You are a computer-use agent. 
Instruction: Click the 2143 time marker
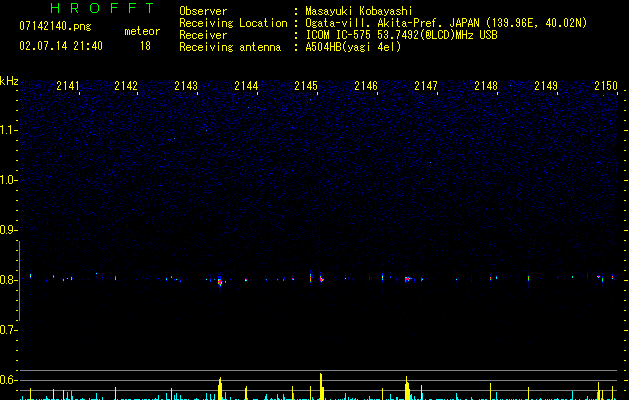pyautogui.click(x=186, y=86)
